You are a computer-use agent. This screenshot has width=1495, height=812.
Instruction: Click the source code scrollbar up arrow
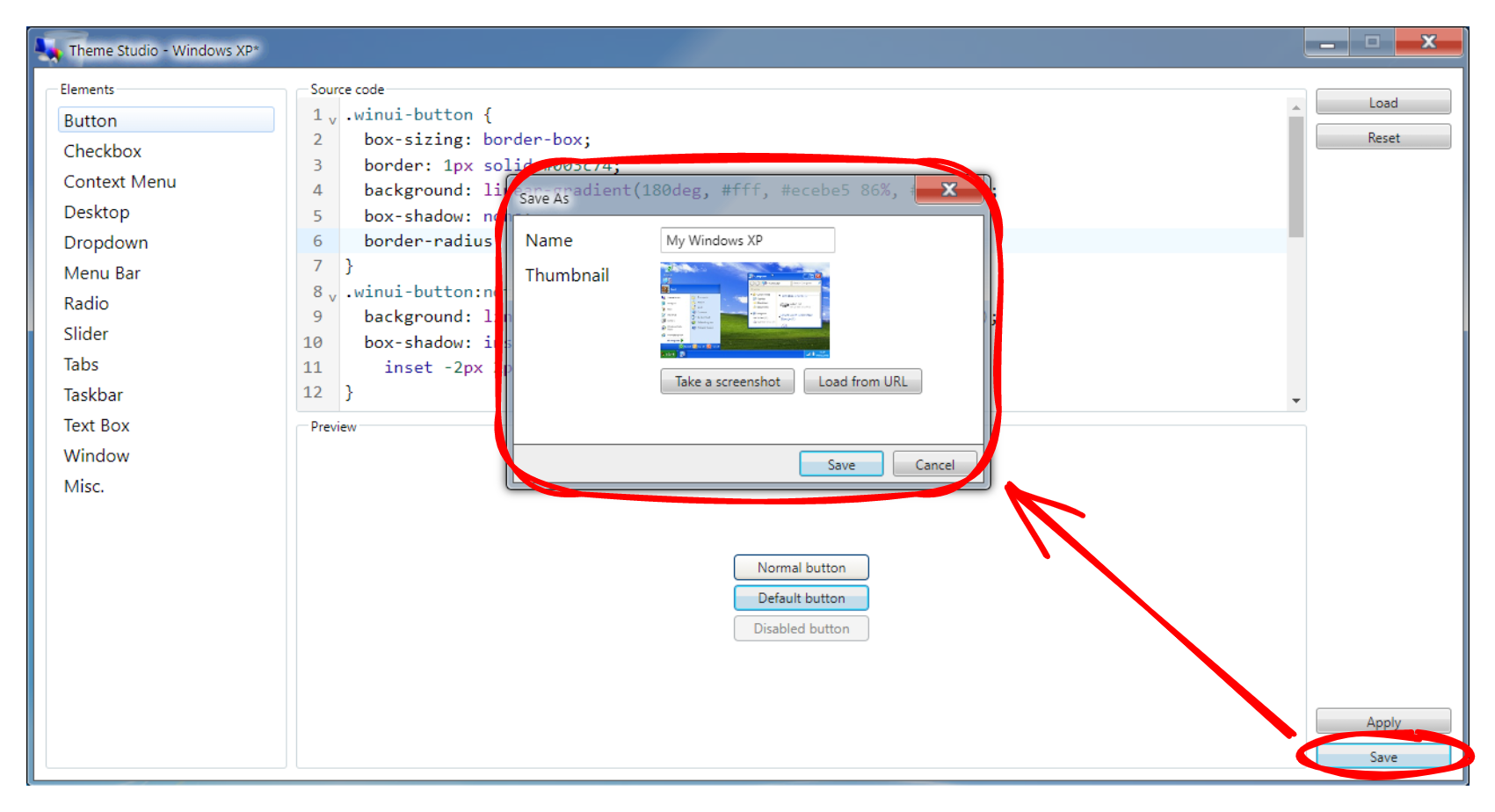coord(1295,107)
